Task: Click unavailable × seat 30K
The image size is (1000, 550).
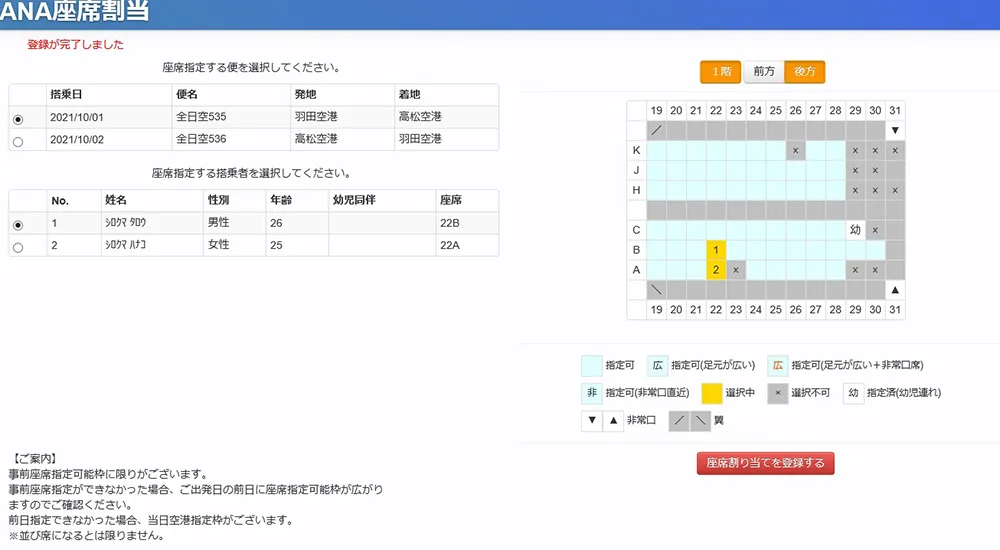Action: point(875,151)
